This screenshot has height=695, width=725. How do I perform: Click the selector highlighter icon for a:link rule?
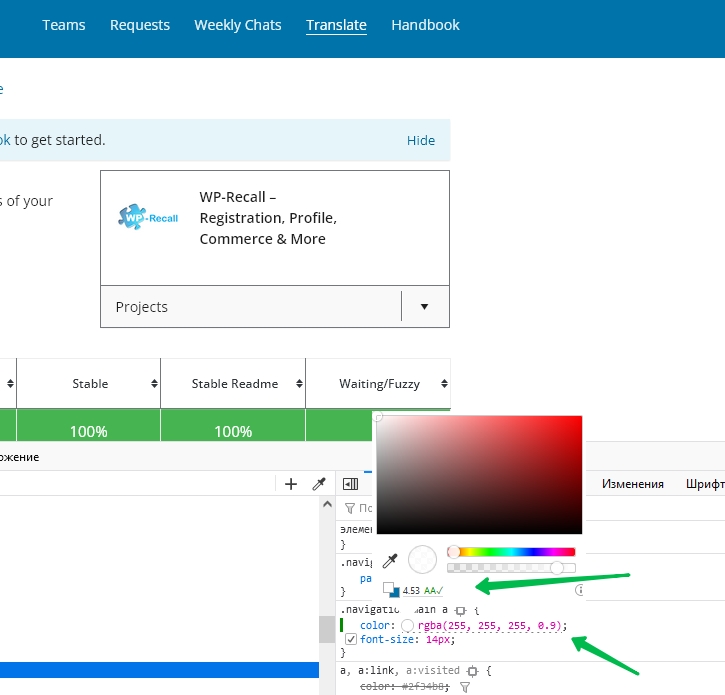pyautogui.click(x=471, y=670)
